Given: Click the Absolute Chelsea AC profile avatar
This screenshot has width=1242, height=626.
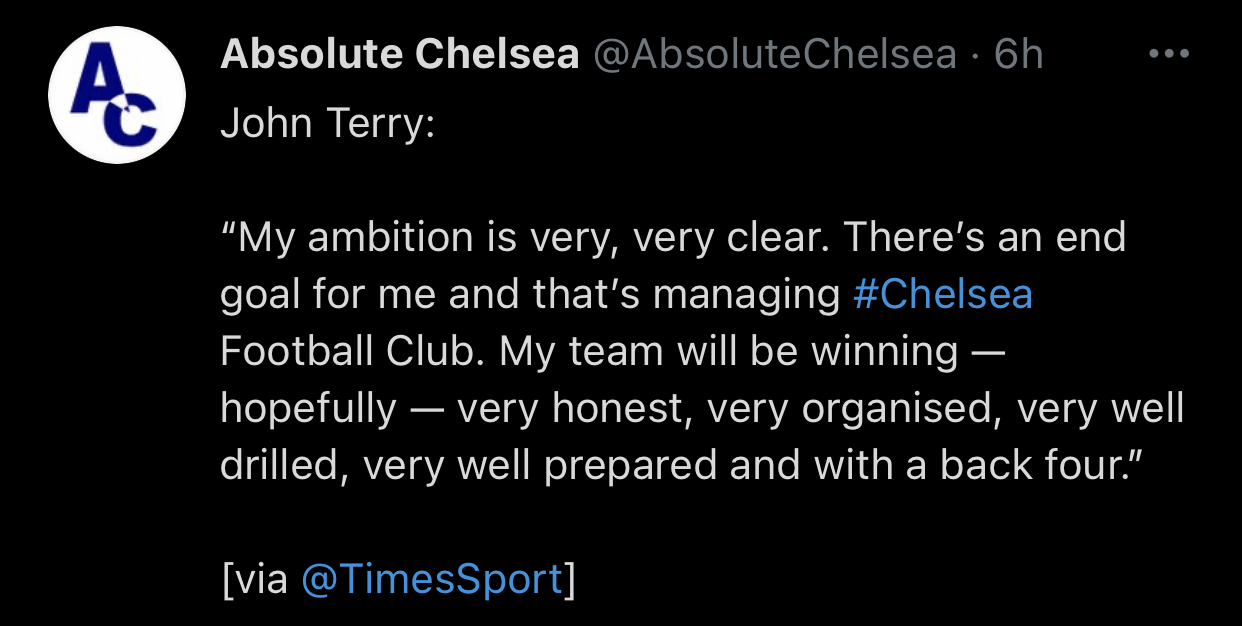Looking at the screenshot, I should (117, 95).
